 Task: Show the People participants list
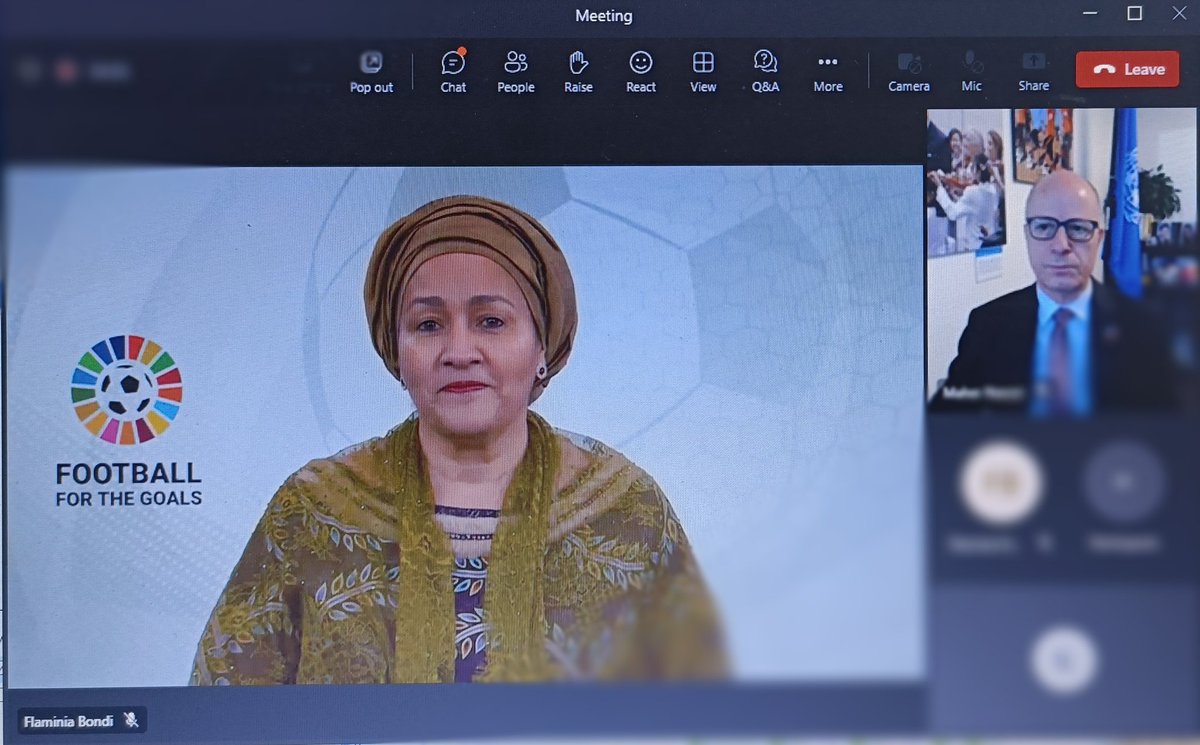click(x=515, y=72)
